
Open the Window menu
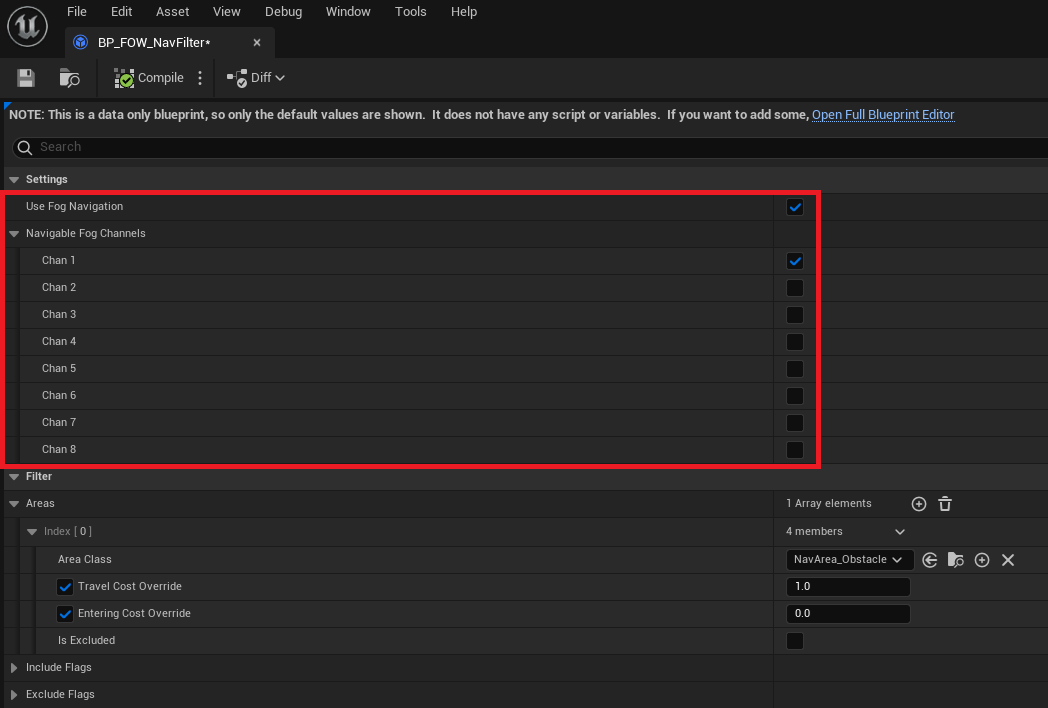click(348, 11)
